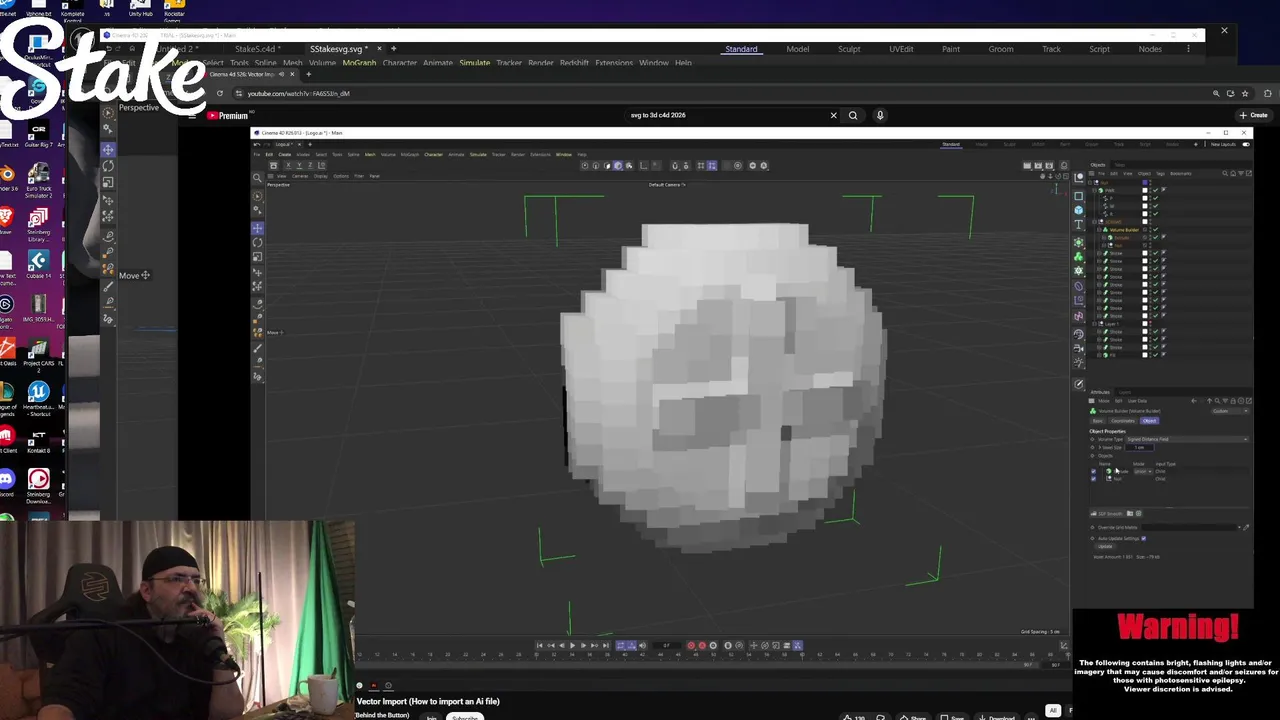The height and width of the screenshot is (720, 1280).
Task: Add a new document tab in outer Cinema 4D
Action: pos(393,48)
